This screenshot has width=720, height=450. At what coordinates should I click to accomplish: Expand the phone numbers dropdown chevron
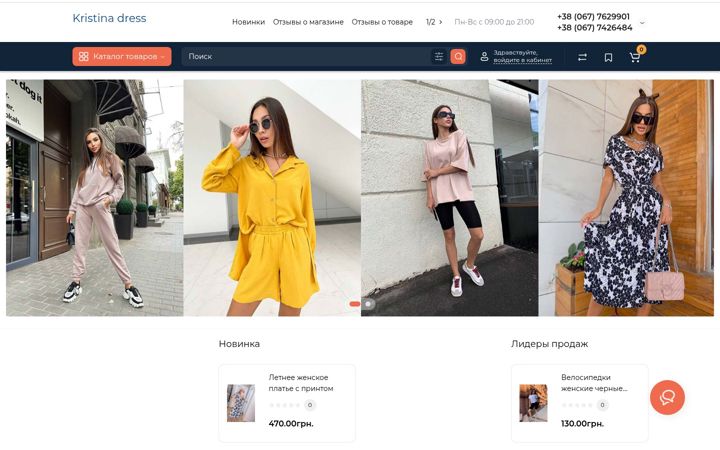642,22
